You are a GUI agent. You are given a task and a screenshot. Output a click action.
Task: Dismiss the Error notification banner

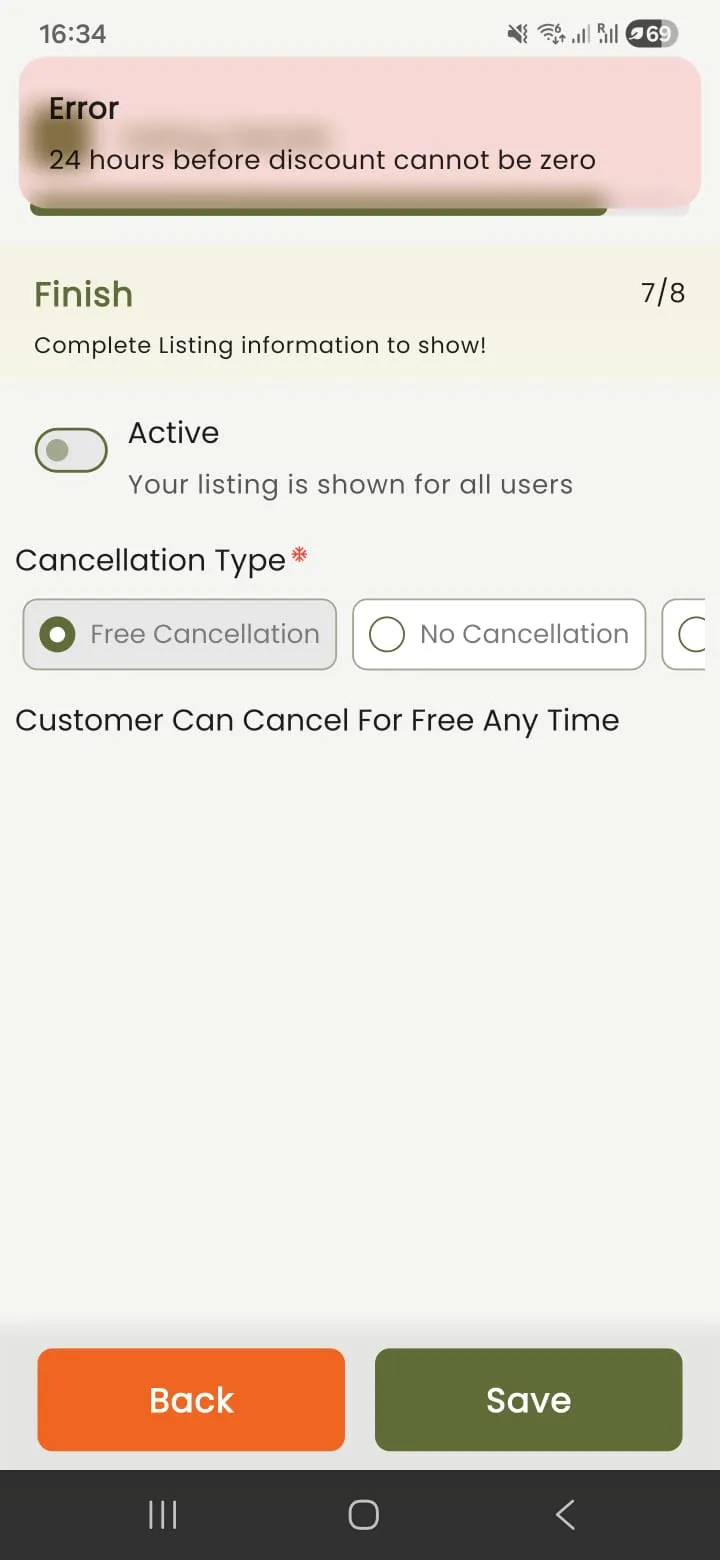click(360, 132)
